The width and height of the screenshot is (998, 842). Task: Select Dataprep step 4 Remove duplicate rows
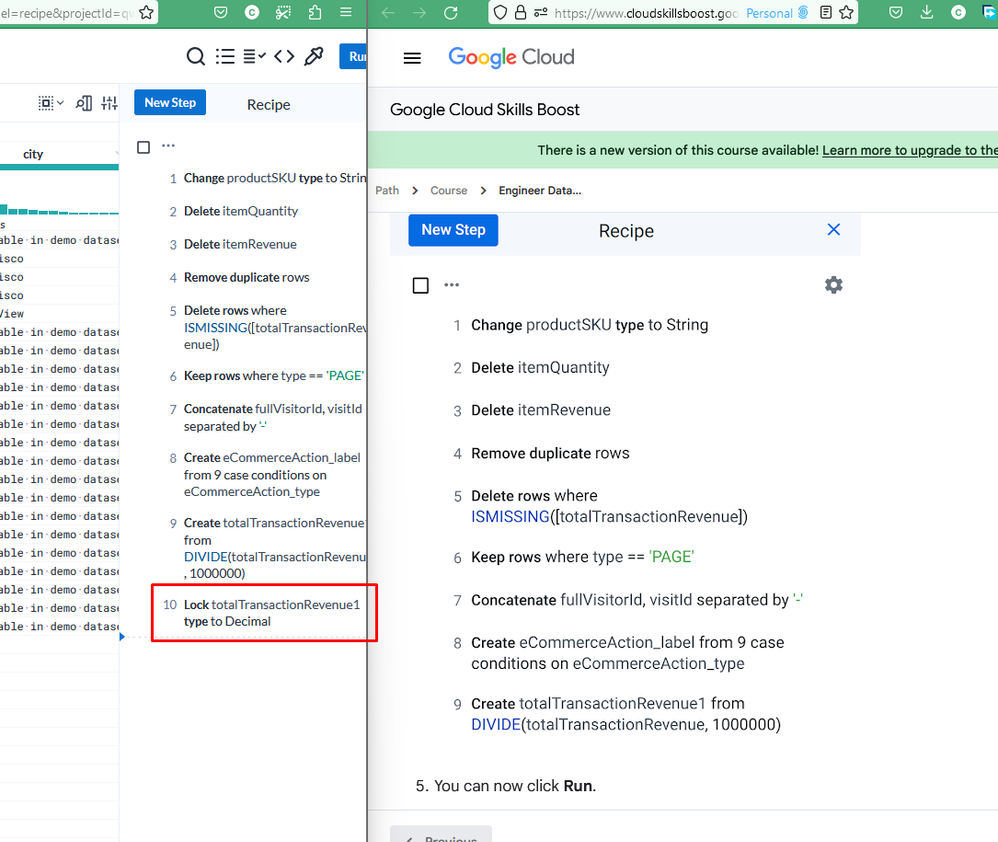pos(246,277)
